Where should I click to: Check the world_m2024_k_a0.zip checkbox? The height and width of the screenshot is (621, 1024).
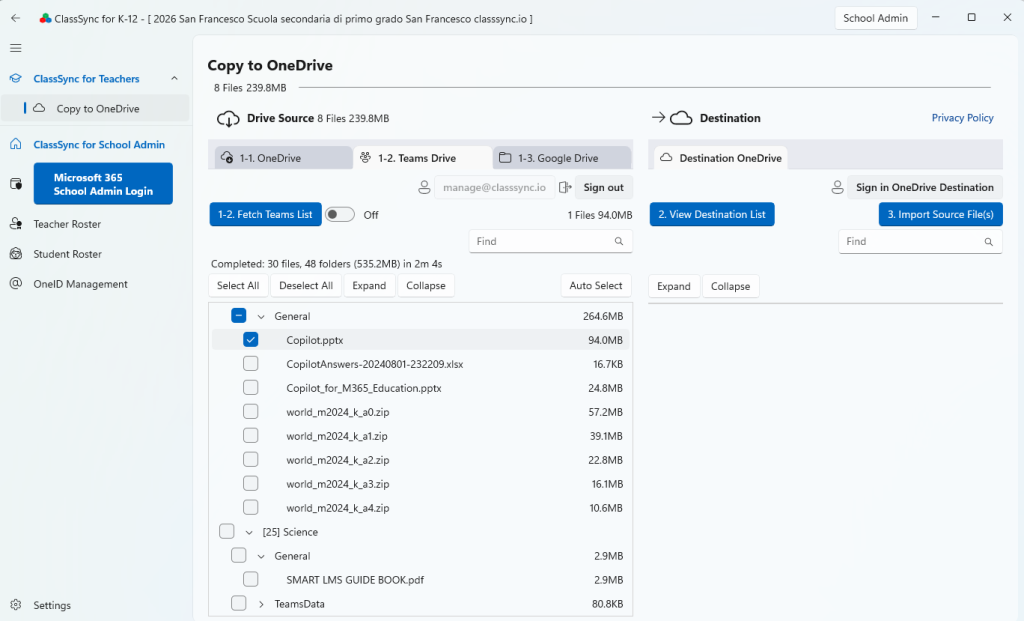coord(251,411)
